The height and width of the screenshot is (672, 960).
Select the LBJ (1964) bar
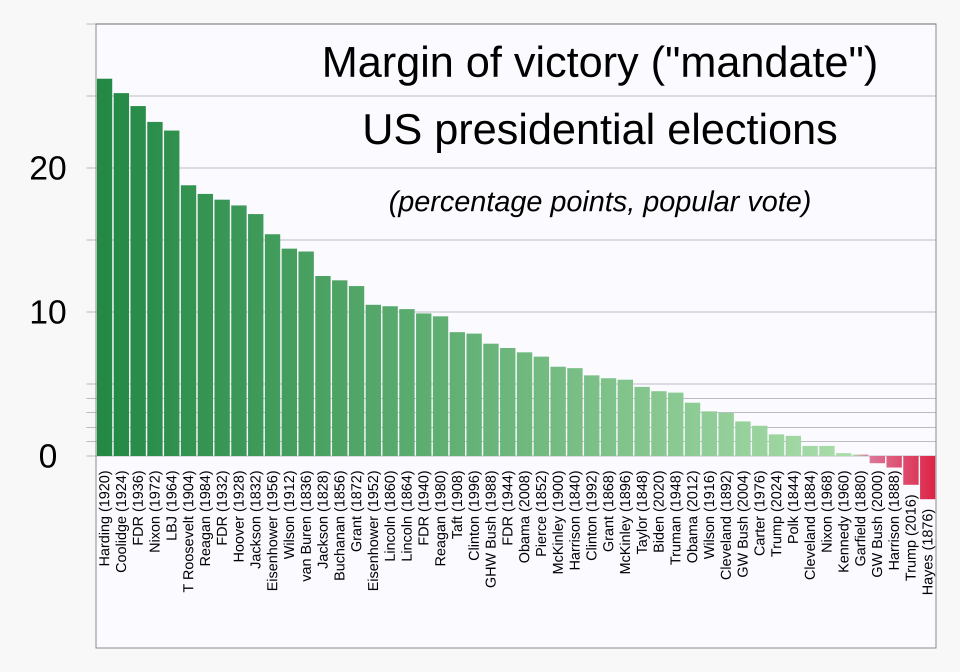(171, 293)
